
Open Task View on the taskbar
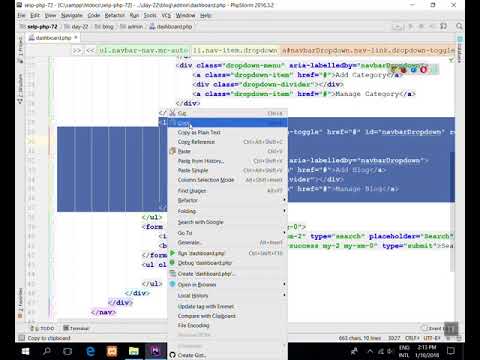(x=68, y=351)
